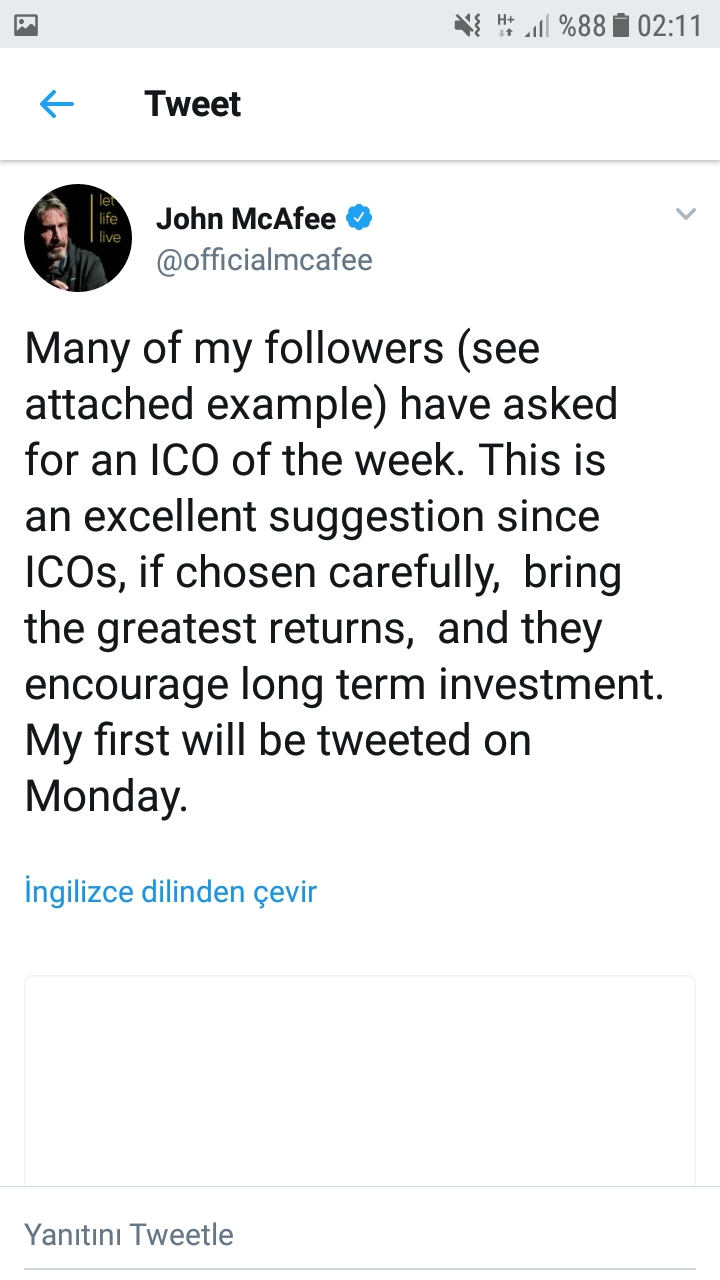Expand tweet options with the chevron arrow
The width and height of the screenshot is (720, 1280).
coord(685,214)
